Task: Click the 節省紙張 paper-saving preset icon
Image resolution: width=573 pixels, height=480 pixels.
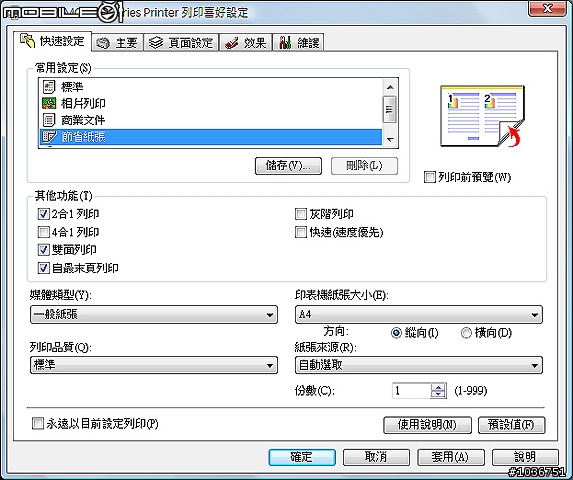Action: pos(49,137)
